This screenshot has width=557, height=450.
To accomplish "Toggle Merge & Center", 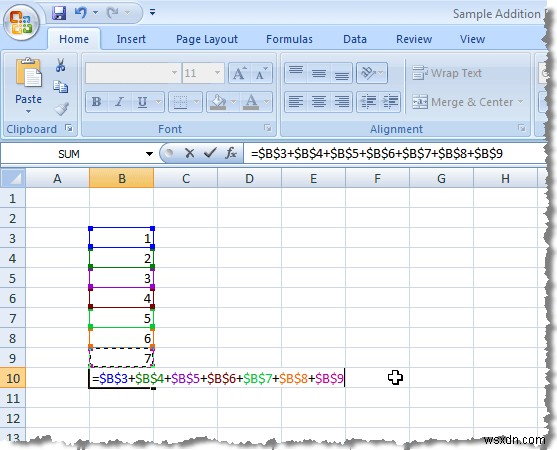I will (463, 102).
